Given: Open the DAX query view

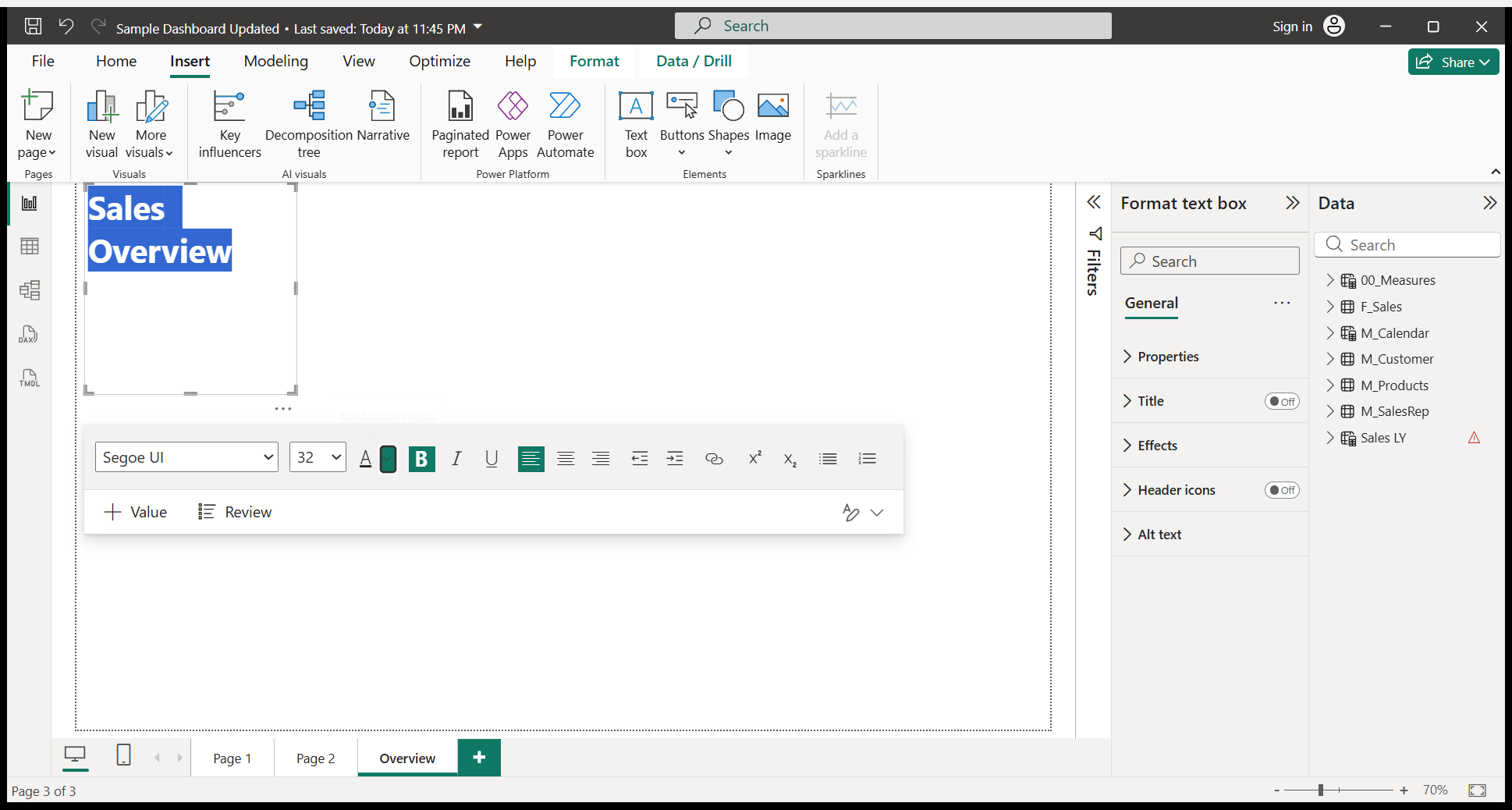Looking at the screenshot, I should coord(29,335).
